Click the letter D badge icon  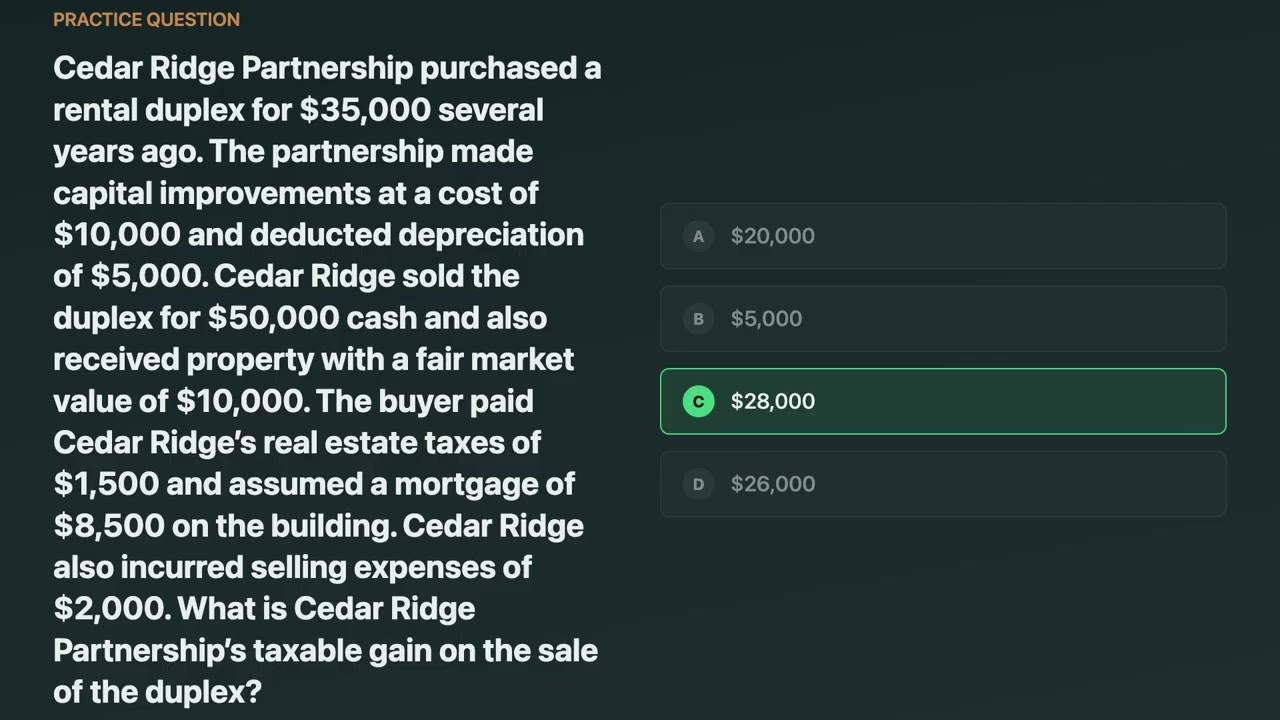698,484
